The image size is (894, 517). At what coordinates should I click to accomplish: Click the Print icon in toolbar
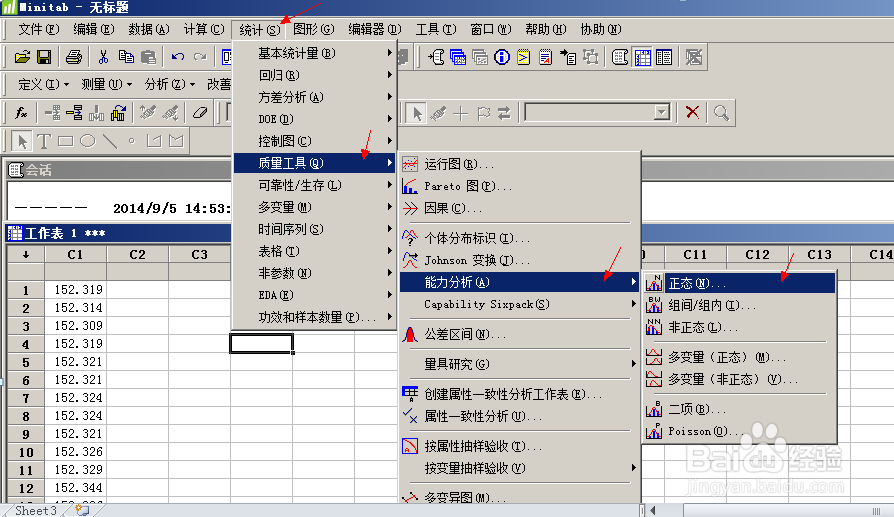pyautogui.click(x=74, y=57)
